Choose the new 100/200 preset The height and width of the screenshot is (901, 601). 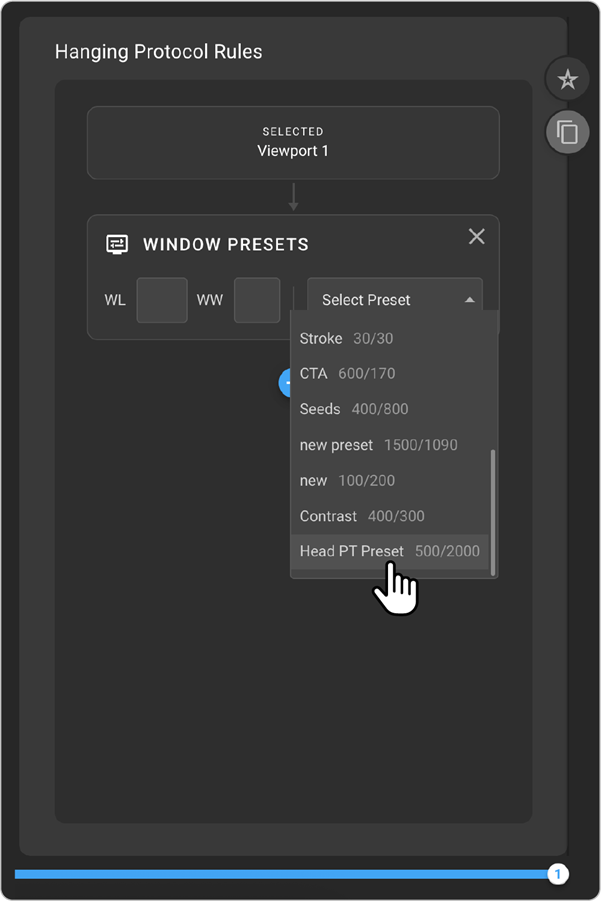347,481
